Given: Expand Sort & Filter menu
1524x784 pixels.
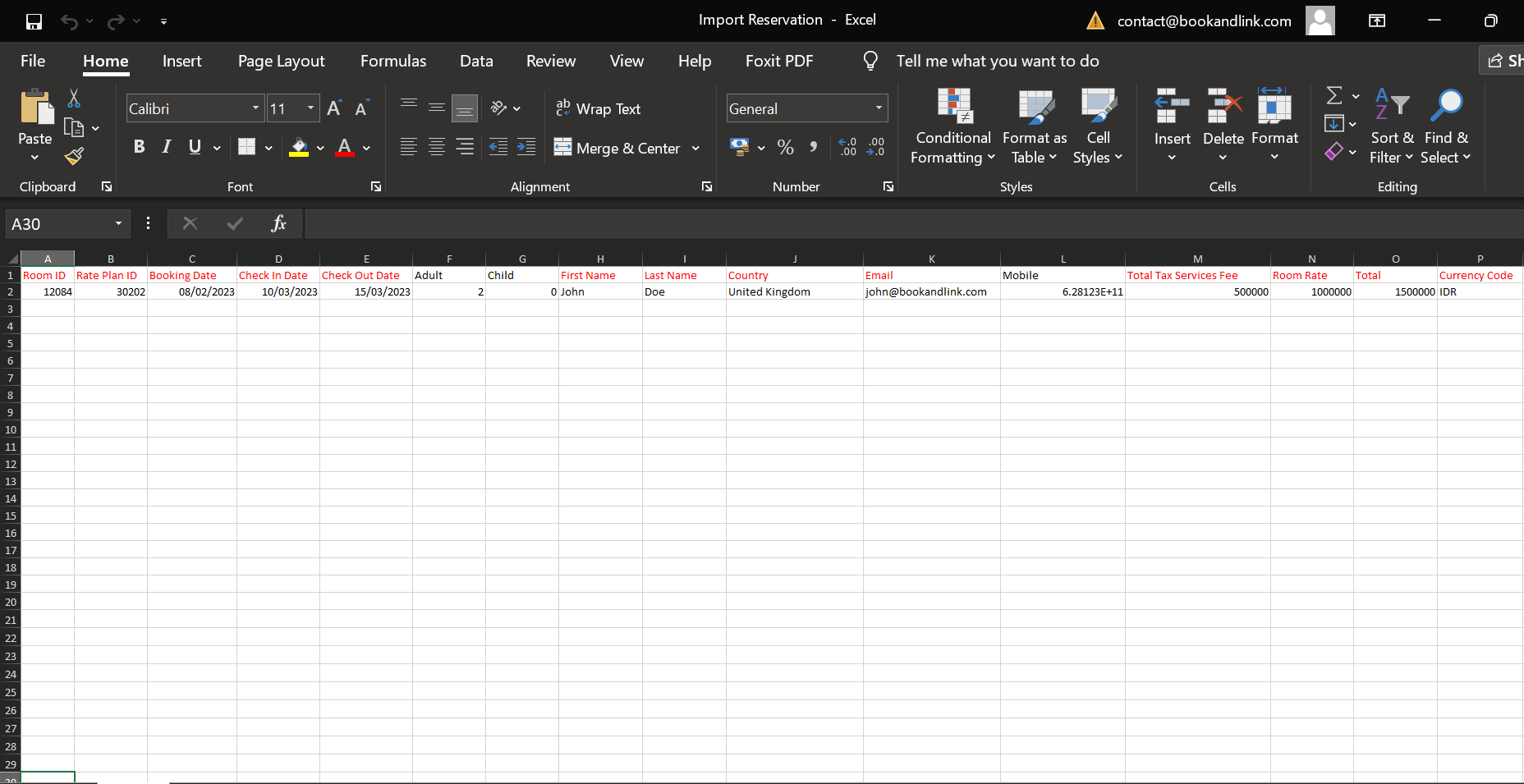Looking at the screenshot, I should coord(1391,126).
